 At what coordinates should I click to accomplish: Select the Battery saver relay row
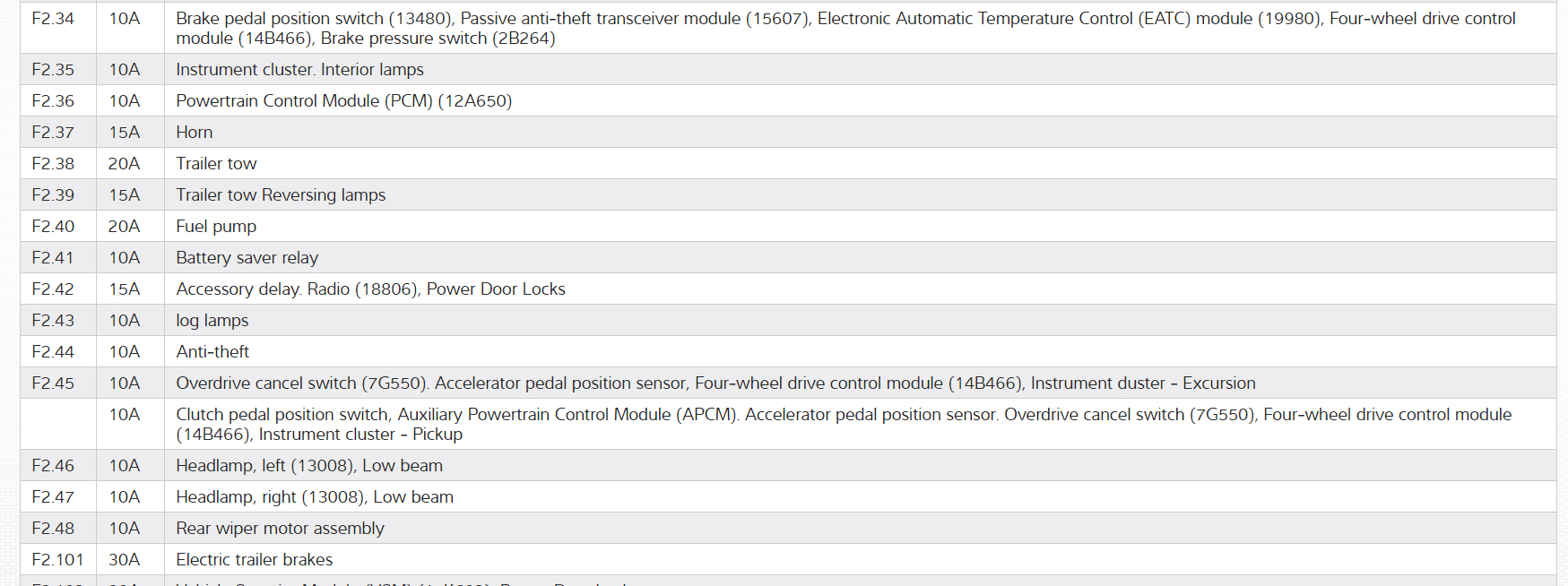pyautogui.click(x=247, y=258)
